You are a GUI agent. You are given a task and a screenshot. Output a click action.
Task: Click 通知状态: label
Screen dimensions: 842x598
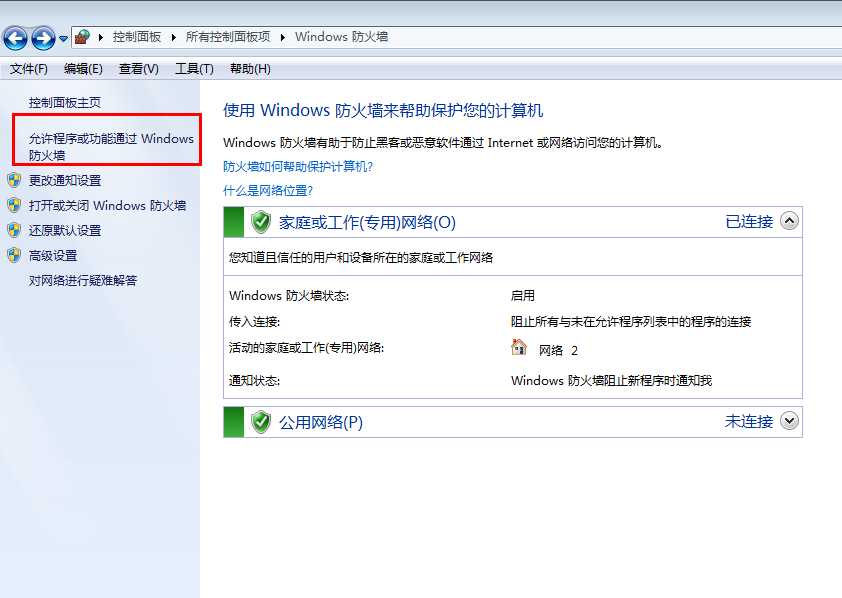[x=255, y=381]
